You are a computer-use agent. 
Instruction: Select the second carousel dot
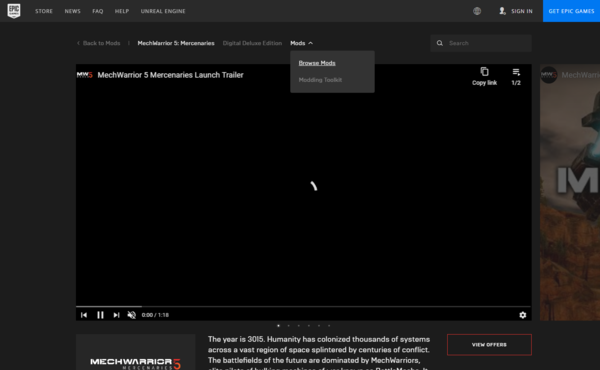coord(289,326)
